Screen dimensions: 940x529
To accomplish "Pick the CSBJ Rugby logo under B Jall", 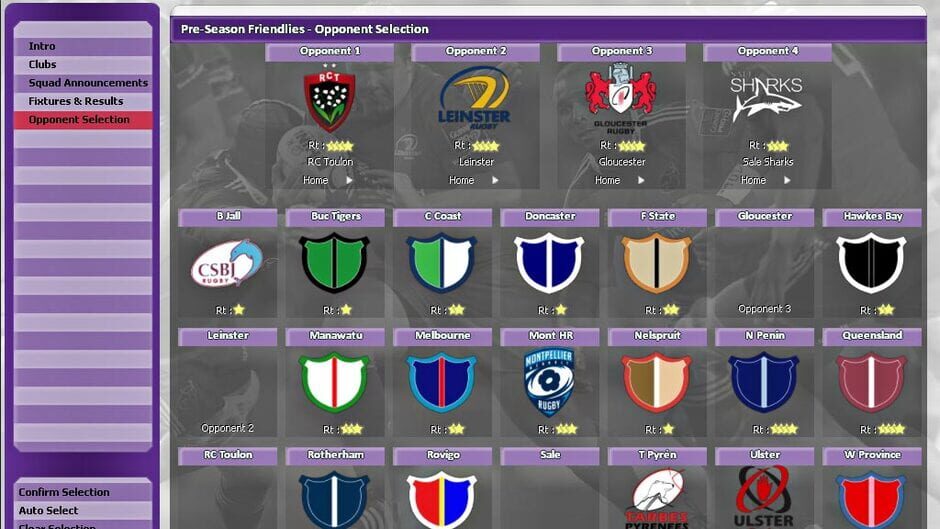I will coord(227,265).
